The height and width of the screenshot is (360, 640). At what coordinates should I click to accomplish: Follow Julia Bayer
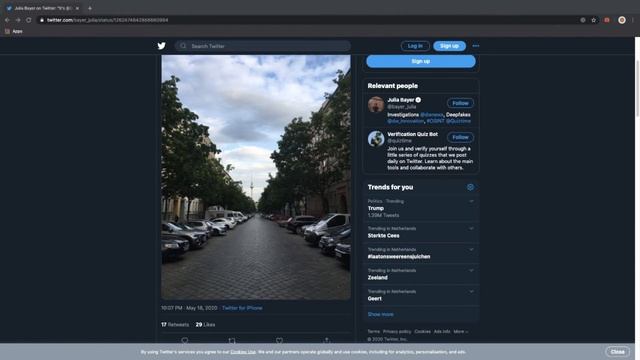460,103
